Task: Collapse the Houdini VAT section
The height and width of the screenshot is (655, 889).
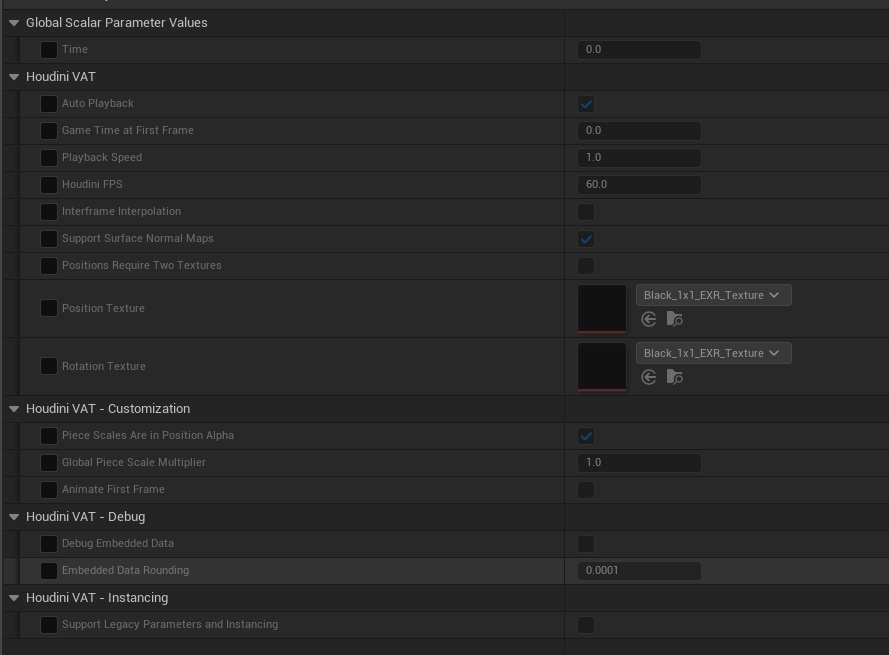Action: tap(14, 77)
